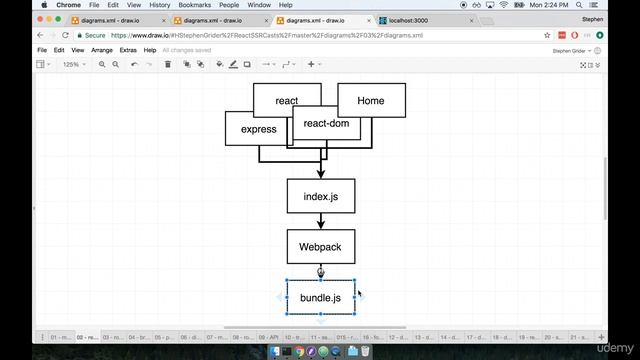640x360 pixels.
Task: Close the localhost:3000 browser tab
Action: point(471,20)
